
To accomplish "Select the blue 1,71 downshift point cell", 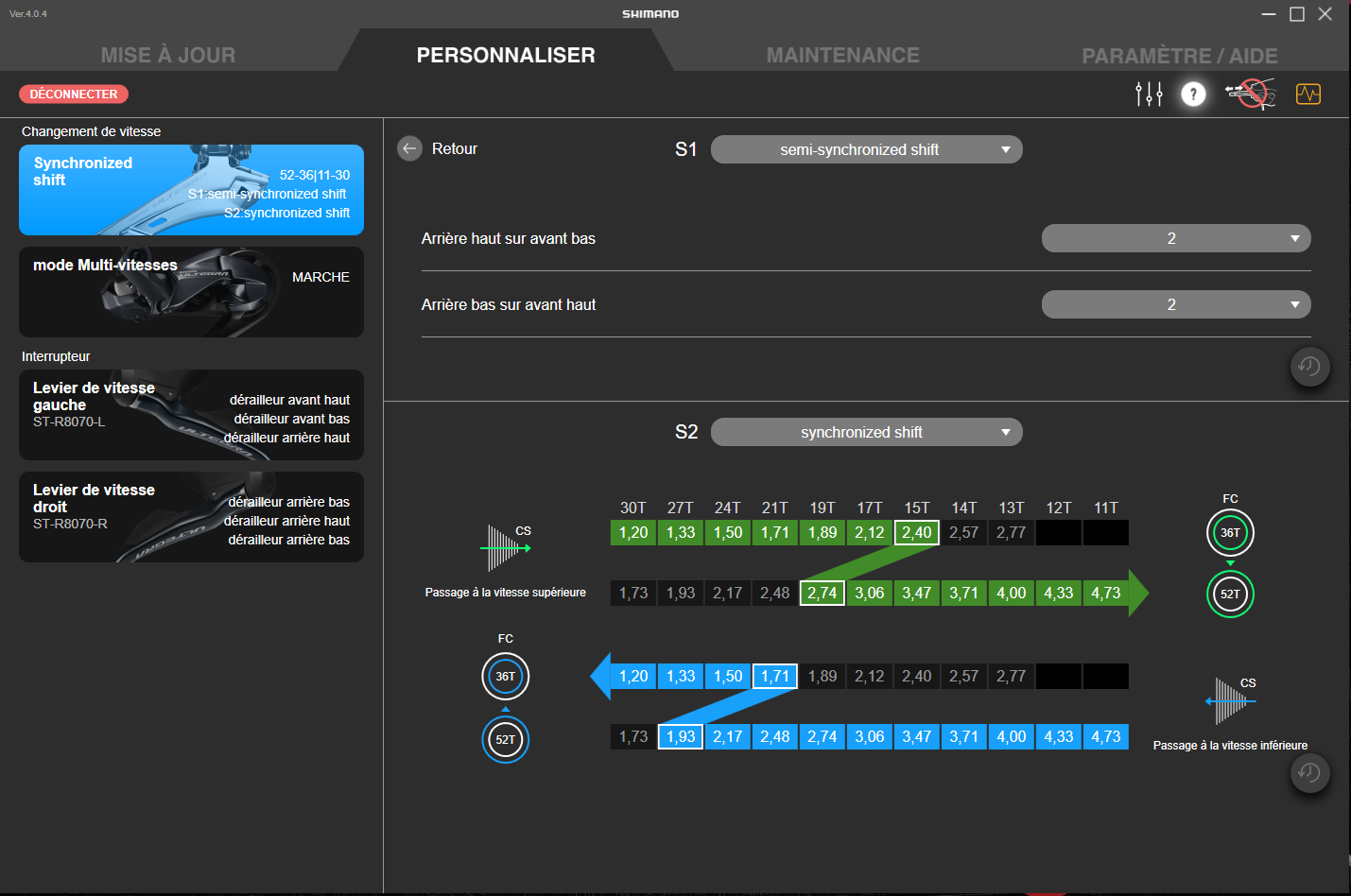I will coord(774,677).
